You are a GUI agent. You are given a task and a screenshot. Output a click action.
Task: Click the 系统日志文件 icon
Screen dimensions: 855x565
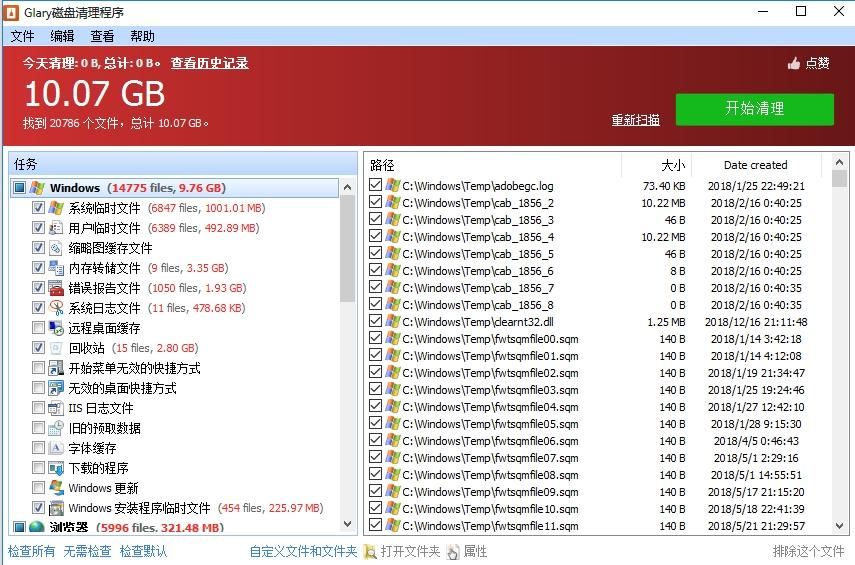56,308
